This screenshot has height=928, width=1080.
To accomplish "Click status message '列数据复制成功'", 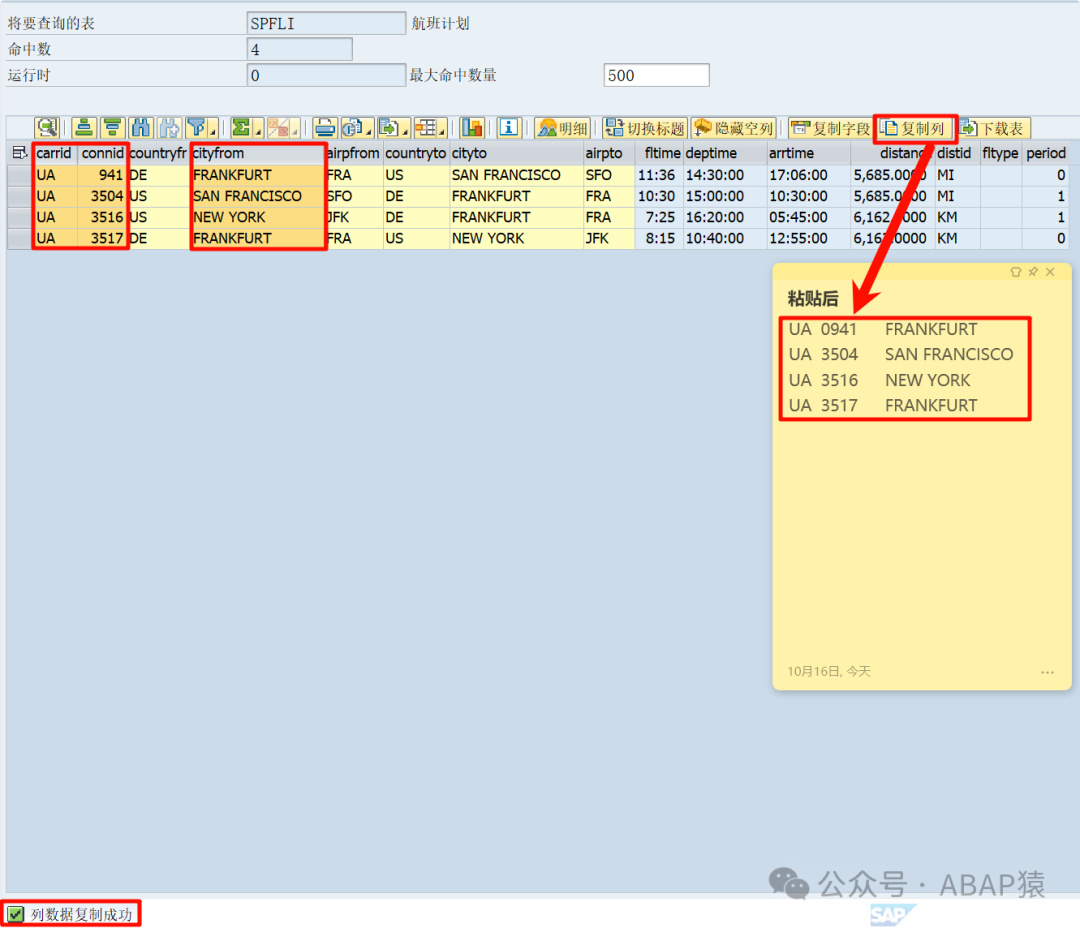I will click(81, 914).
